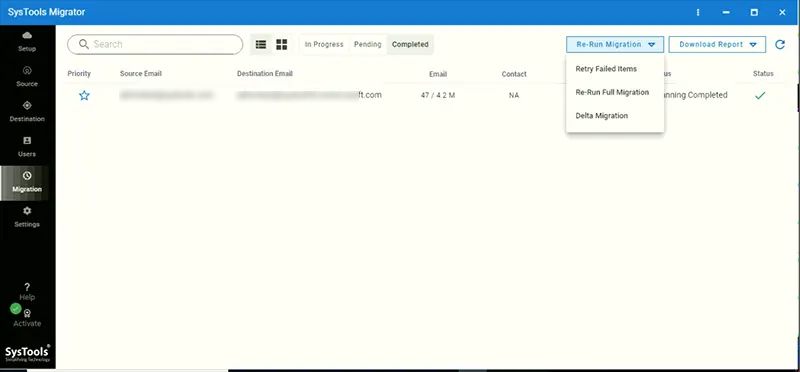Open Users sidebar section
Screen dimensions: 800x372
[x=27, y=147]
